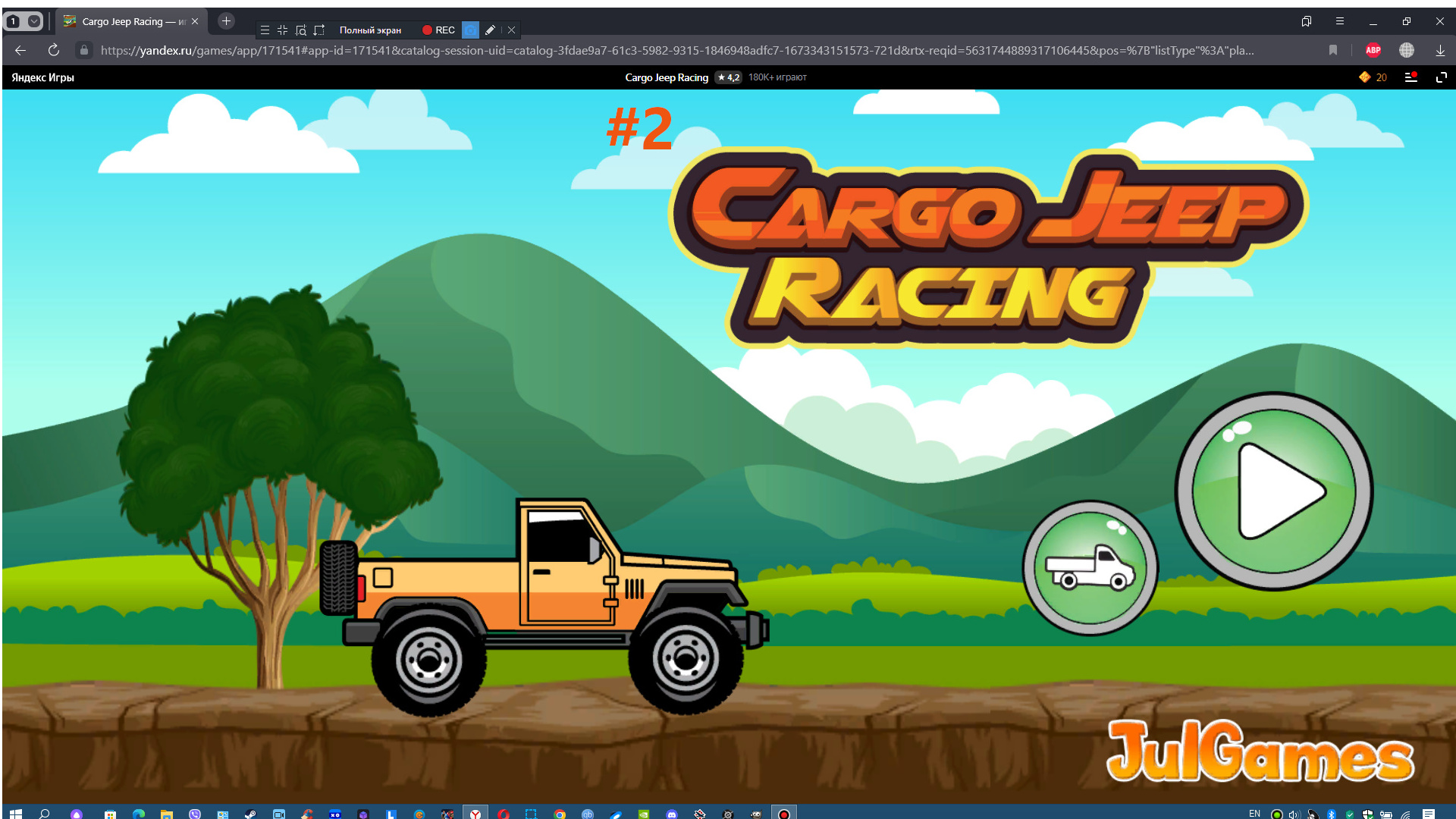The image size is (1456, 819).
Task: Click the 20 coins balance
Action: coord(1373,77)
